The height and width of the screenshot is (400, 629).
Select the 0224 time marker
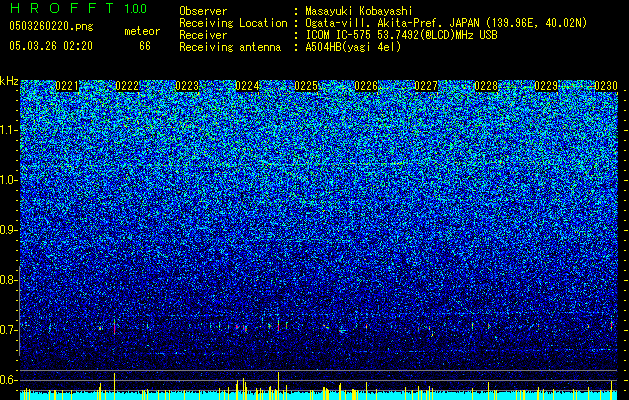247,86
